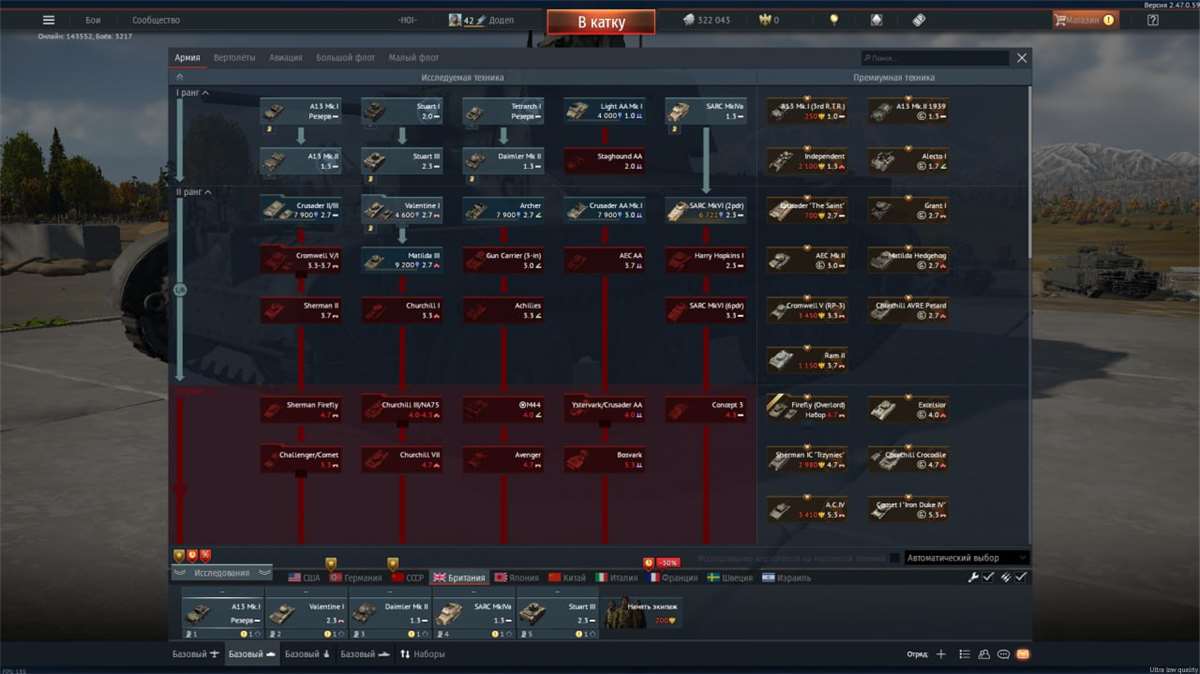Click the Golden Eagles currency icon
Viewport: 1200px width, 674px height.
tap(767, 20)
